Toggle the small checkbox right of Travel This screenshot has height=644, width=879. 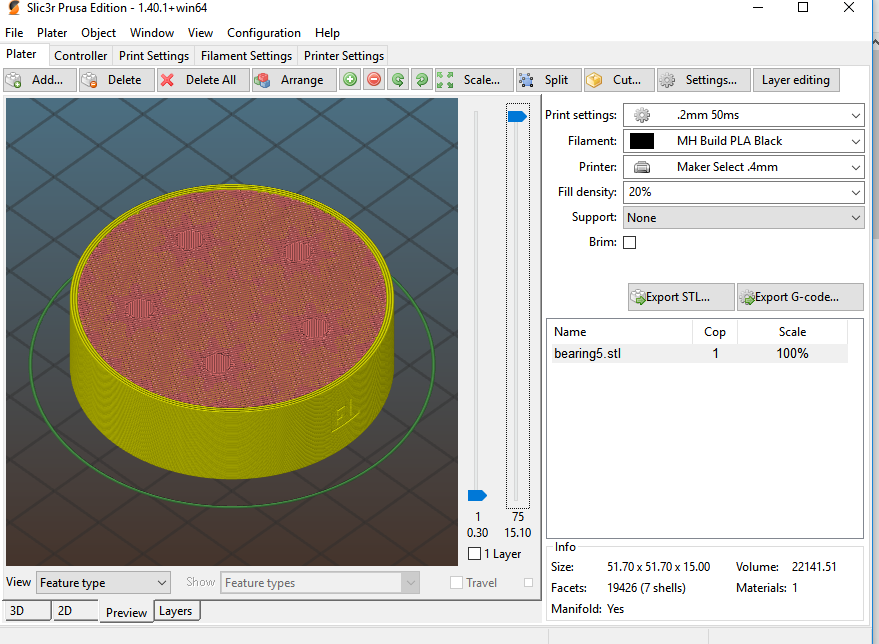tap(528, 583)
